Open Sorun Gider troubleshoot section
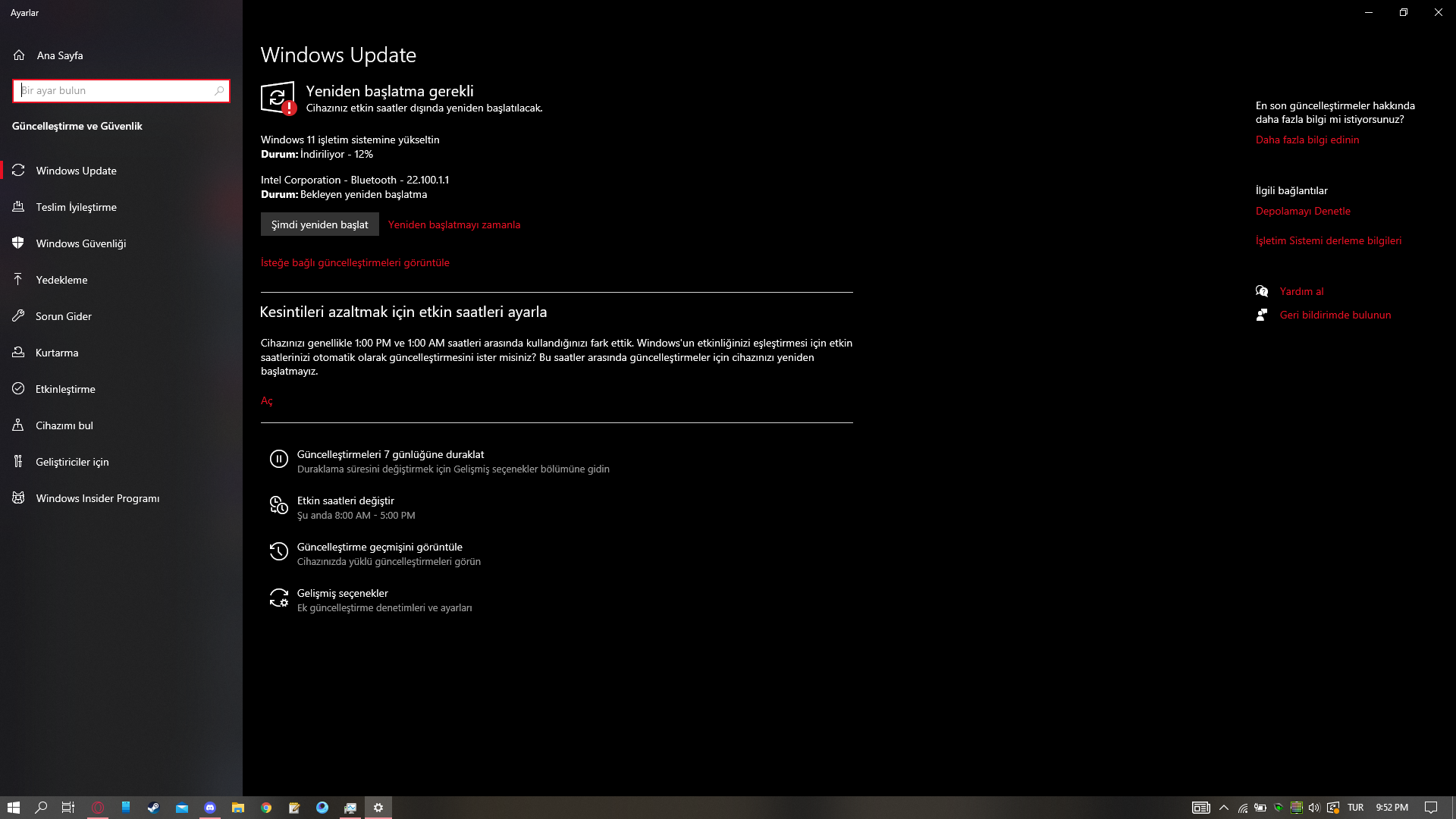The width and height of the screenshot is (1456, 819). [121, 316]
